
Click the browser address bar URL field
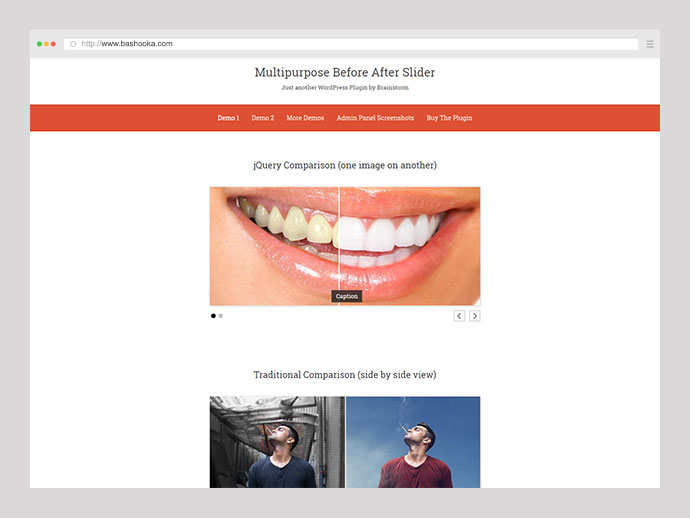coord(351,44)
